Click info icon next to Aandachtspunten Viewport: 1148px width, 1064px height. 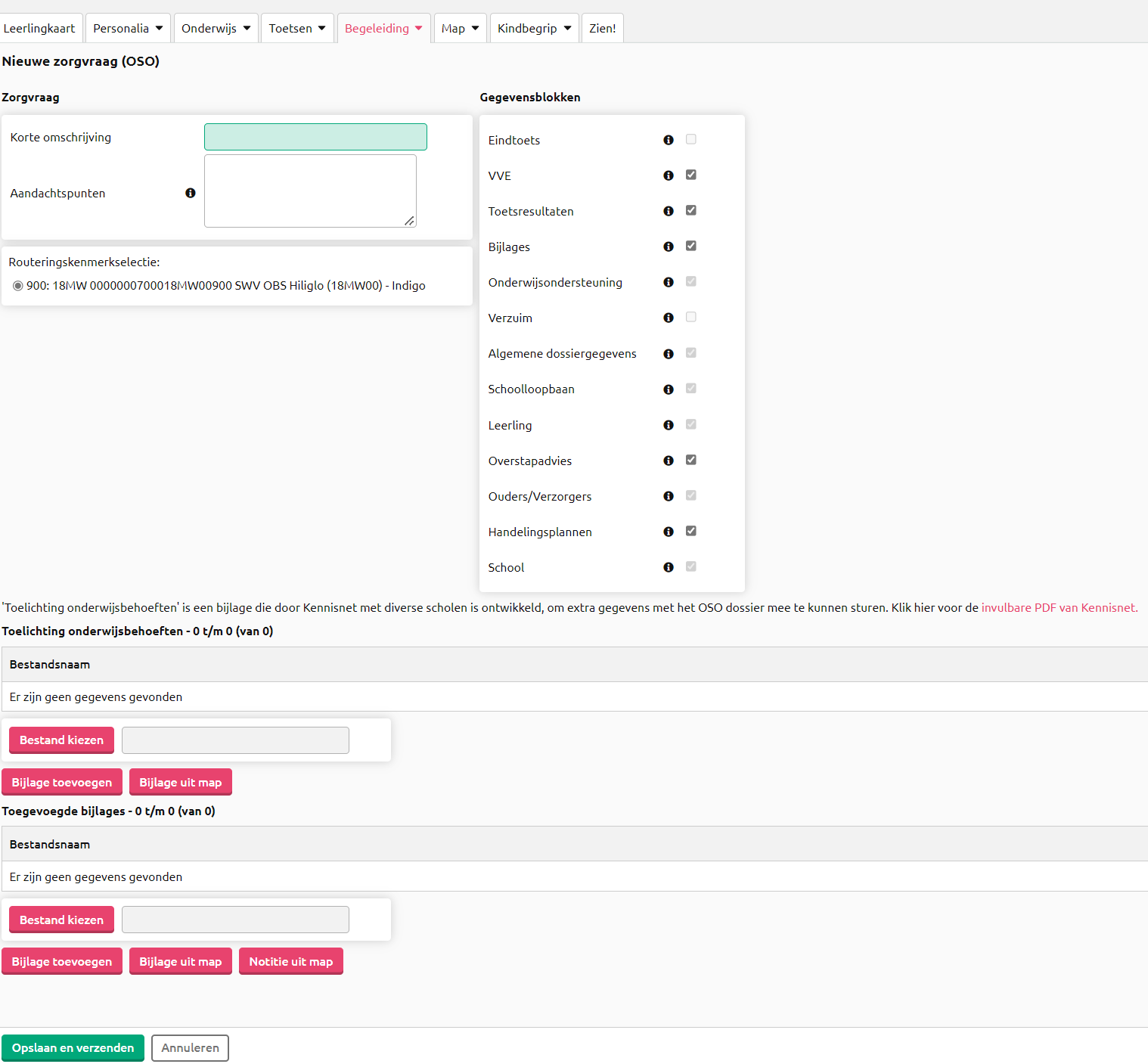[191, 193]
